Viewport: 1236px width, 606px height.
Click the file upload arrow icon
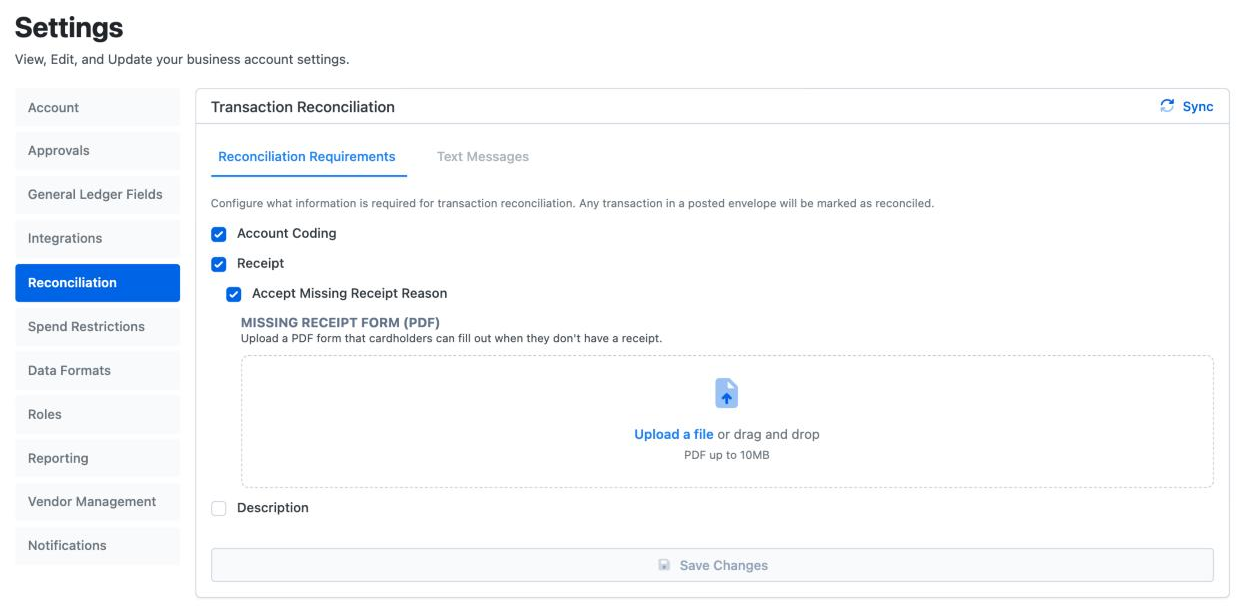[727, 393]
